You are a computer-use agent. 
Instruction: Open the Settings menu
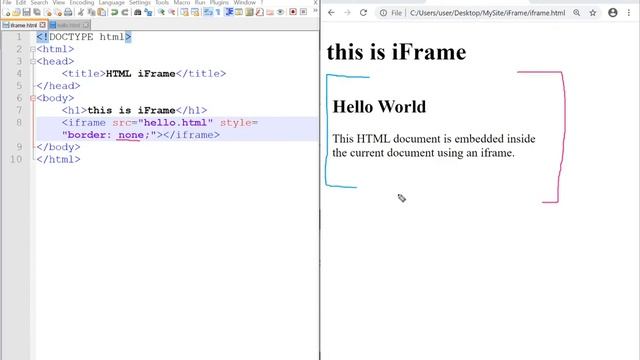pos(140,2)
